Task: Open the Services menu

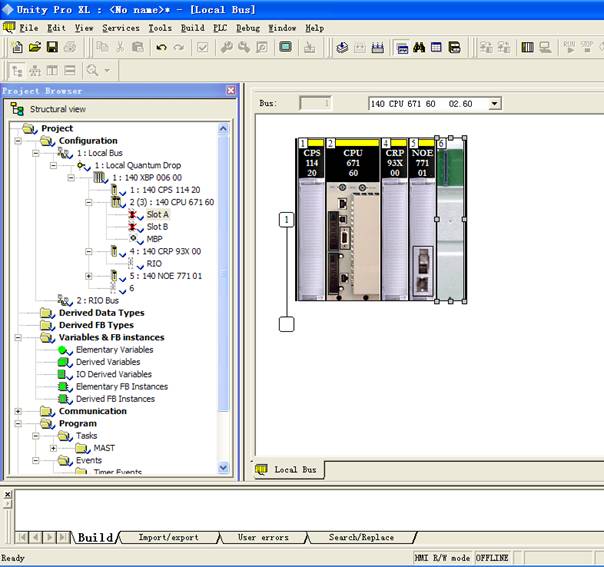Action: 121,28
